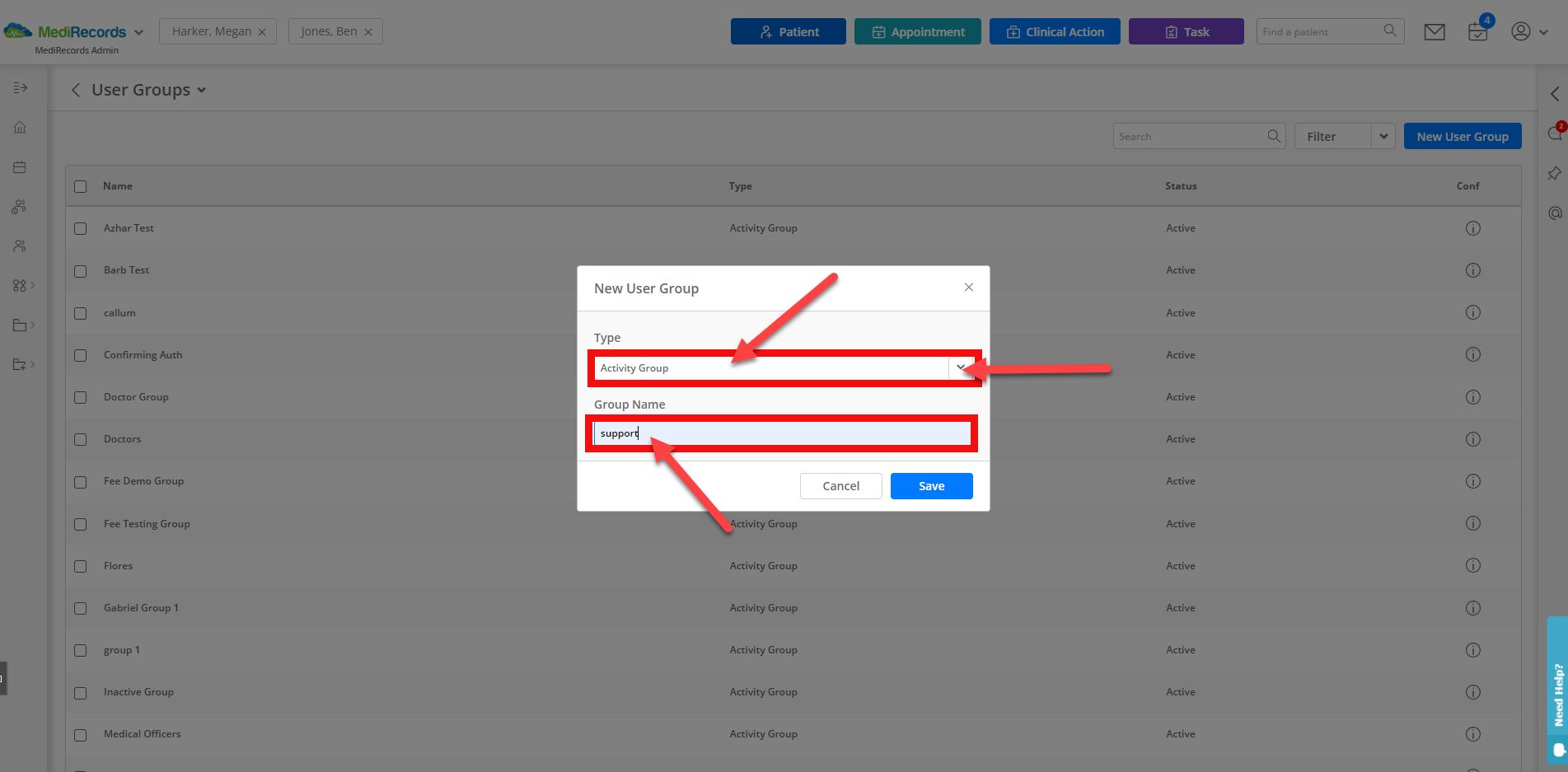Screen dimensions: 1568x772
Task: Open chats showing 2 notifications
Action: tap(1554, 133)
